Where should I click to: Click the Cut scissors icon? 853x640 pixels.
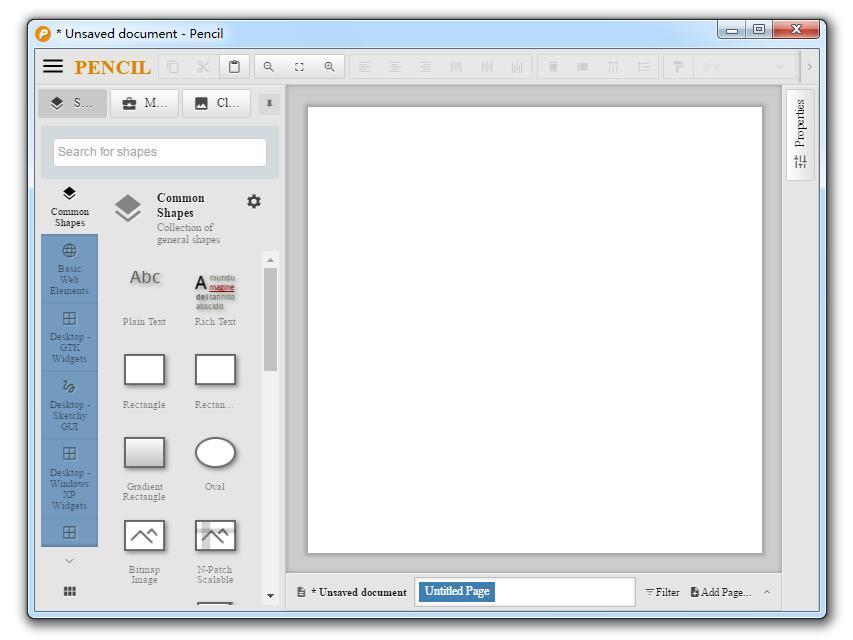point(203,67)
